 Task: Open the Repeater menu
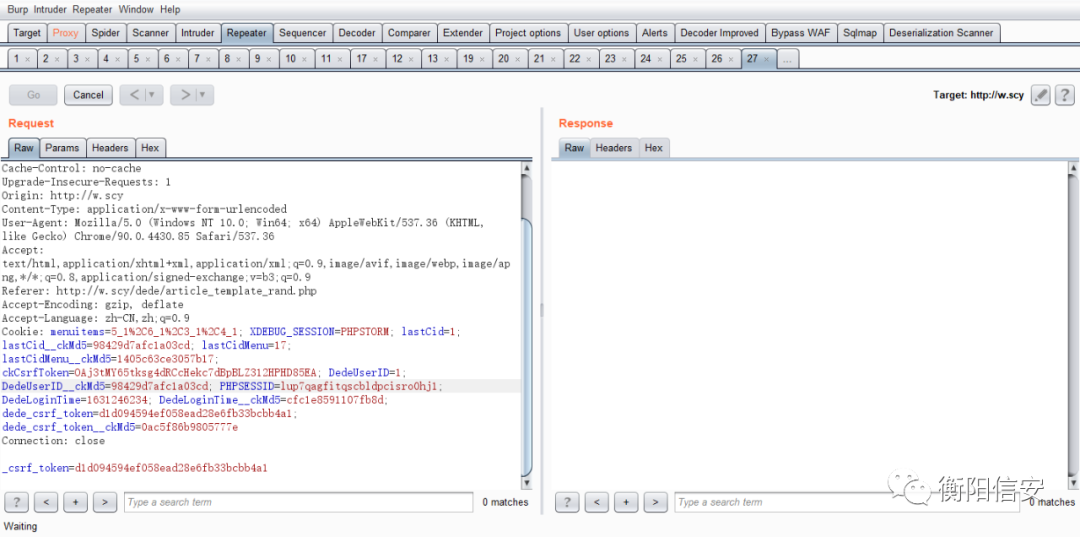92,10
